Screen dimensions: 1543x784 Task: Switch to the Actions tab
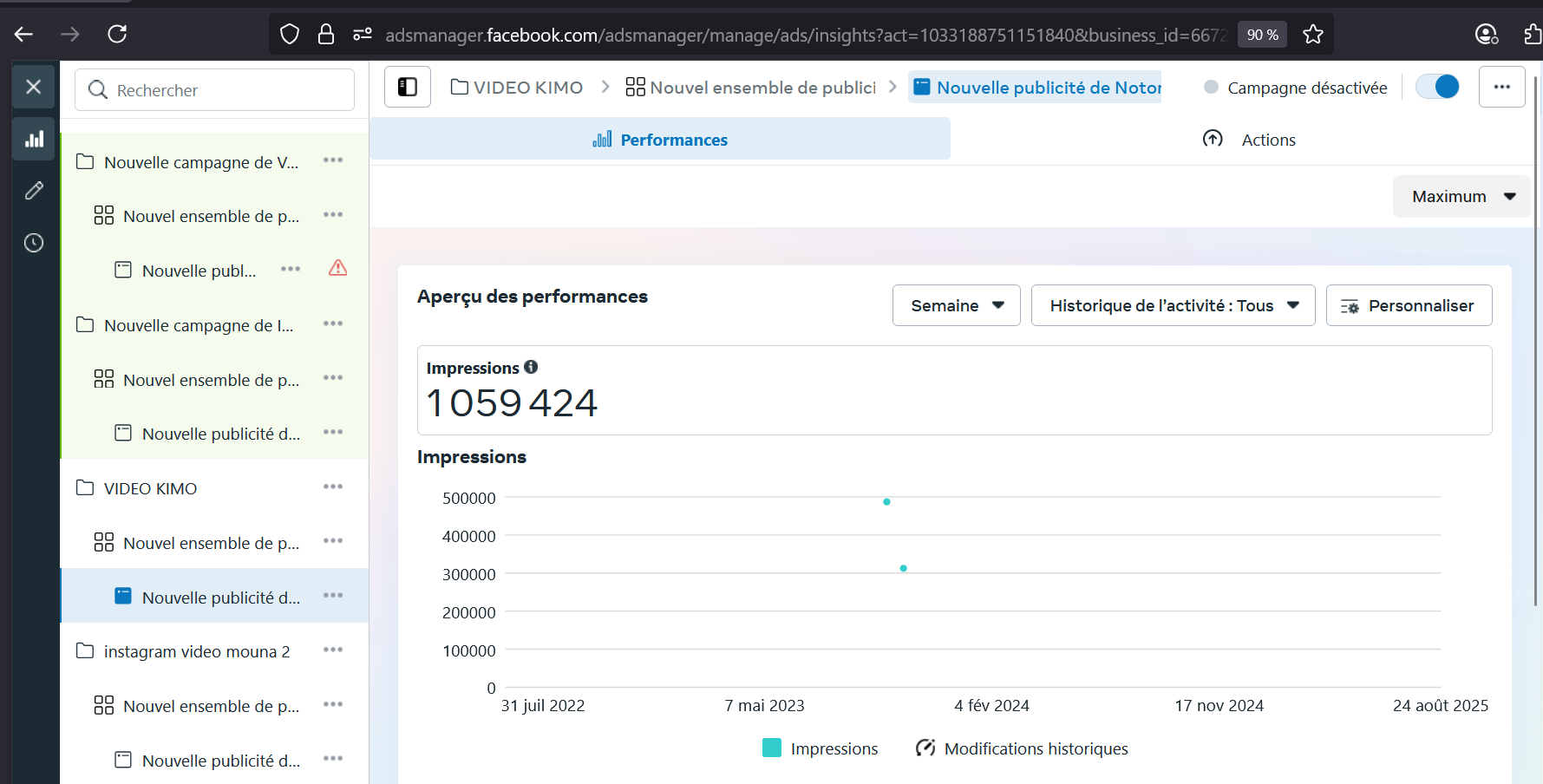point(1249,140)
